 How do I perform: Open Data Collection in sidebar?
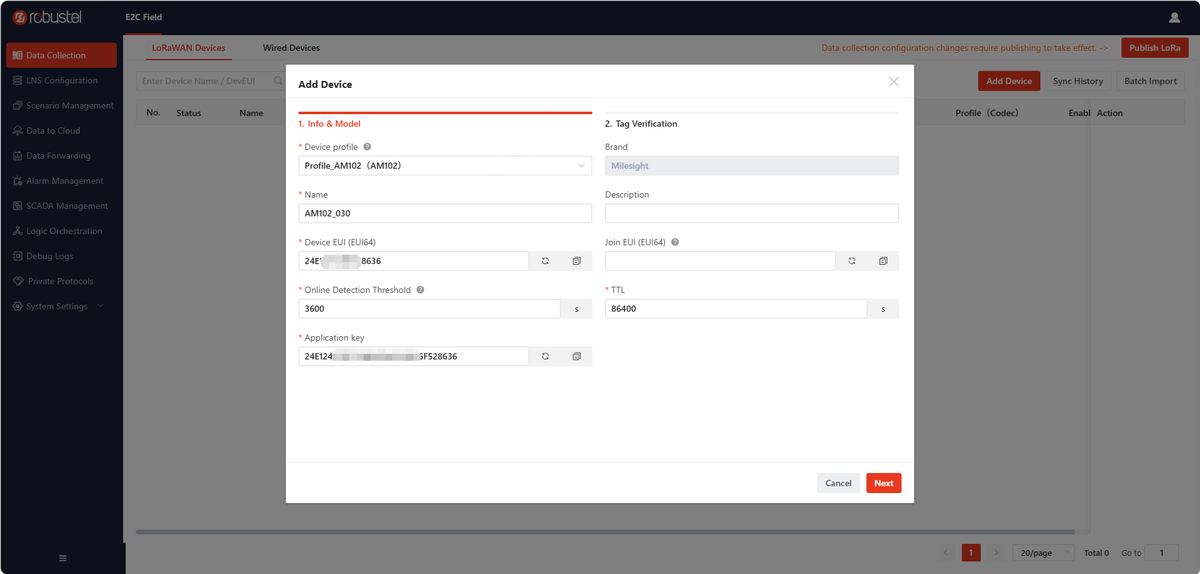pyautogui.click(x=62, y=55)
